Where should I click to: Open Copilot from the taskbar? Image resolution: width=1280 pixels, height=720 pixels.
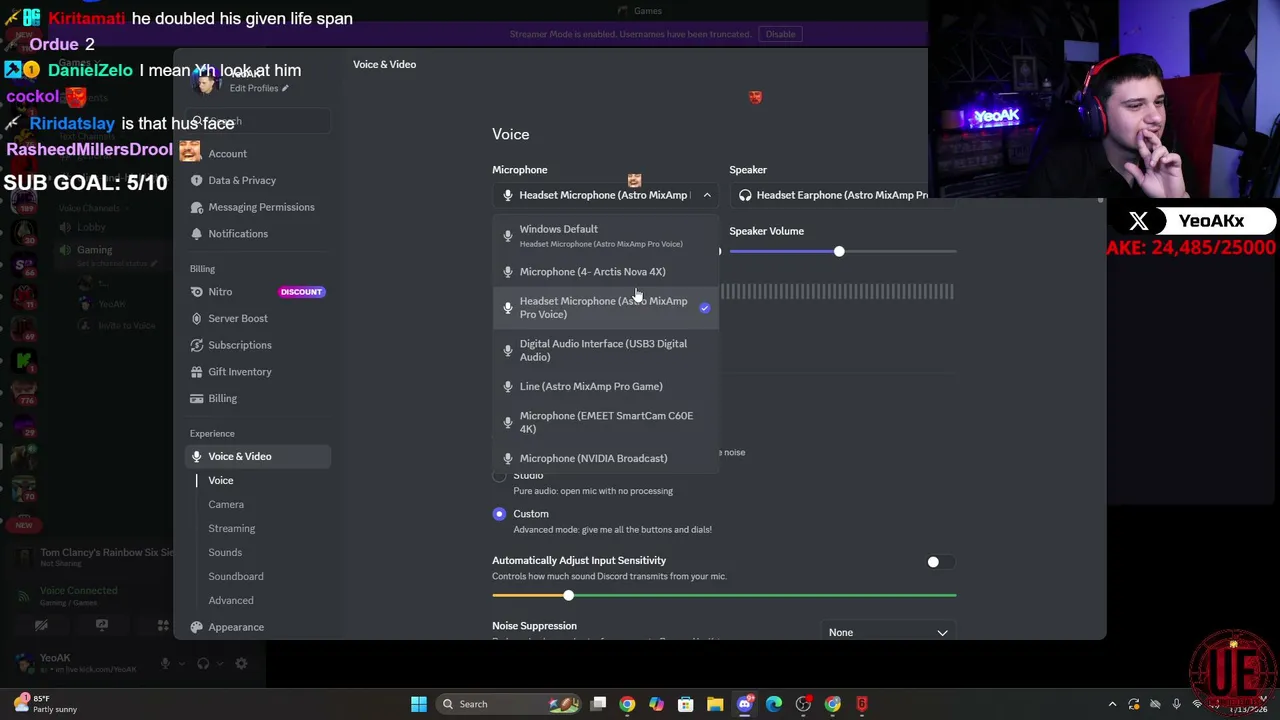pyautogui.click(x=656, y=704)
